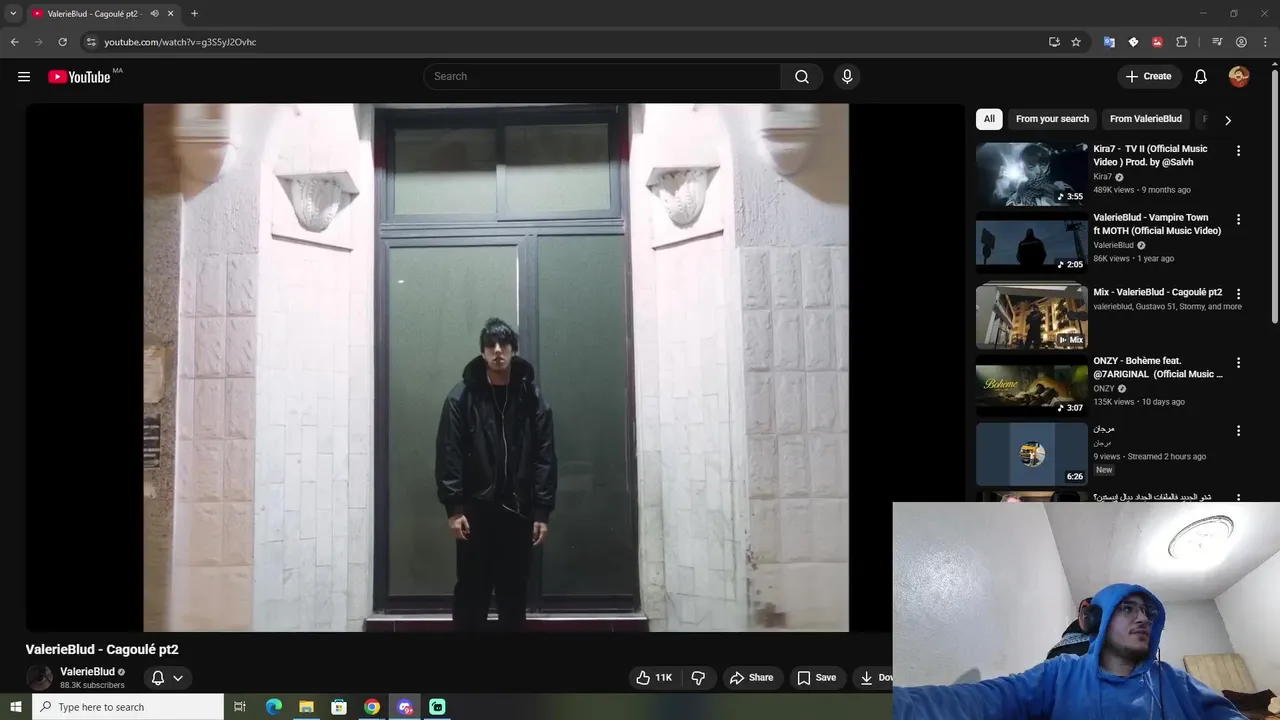This screenshot has height=720, width=1280.
Task: Open ValerieBlud channel avatar
Action: [39, 678]
